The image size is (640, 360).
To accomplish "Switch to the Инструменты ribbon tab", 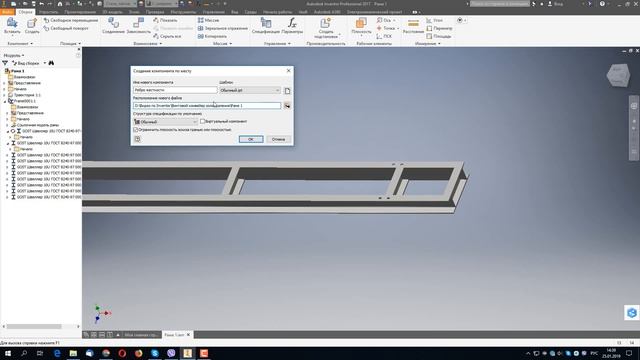I will [183, 12].
